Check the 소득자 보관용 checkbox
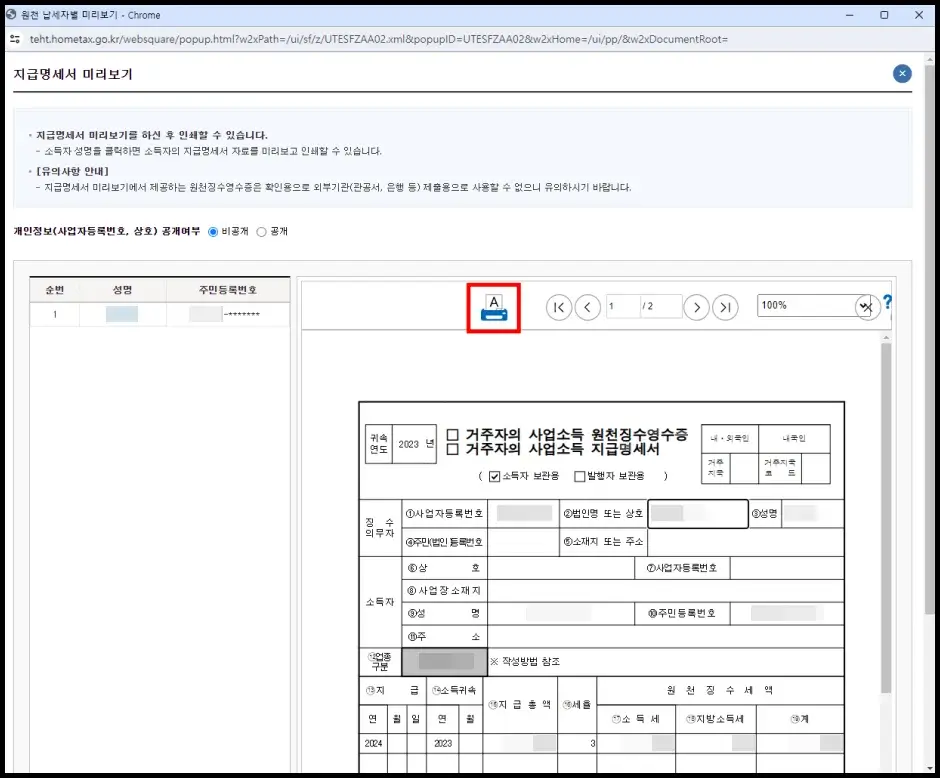 point(494,476)
